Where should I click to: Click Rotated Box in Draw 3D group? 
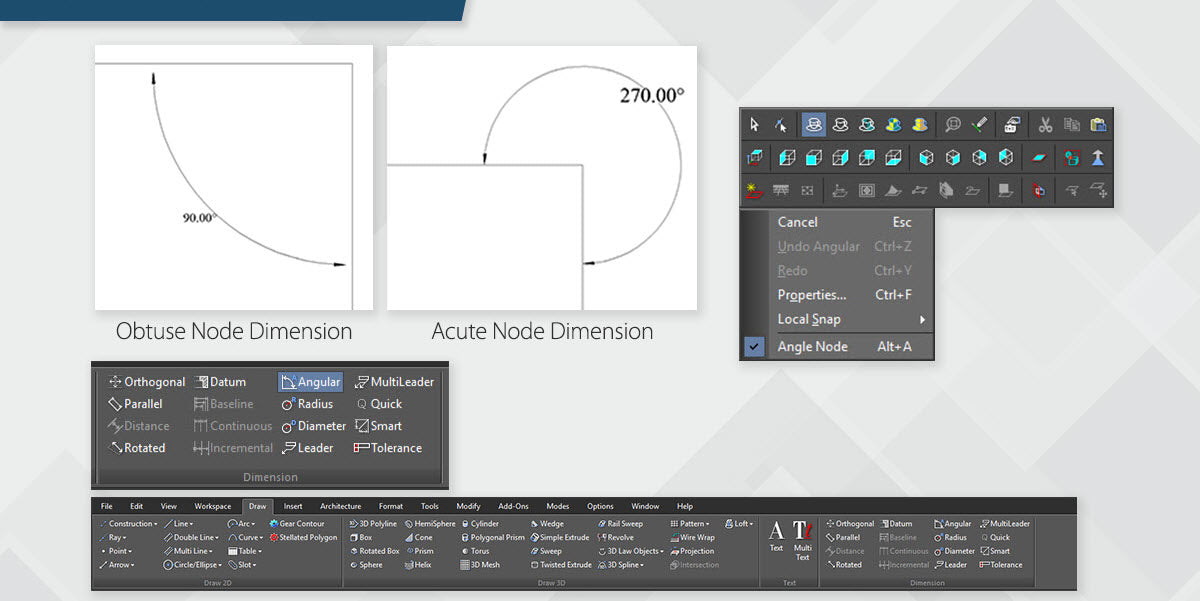(374, 551)
